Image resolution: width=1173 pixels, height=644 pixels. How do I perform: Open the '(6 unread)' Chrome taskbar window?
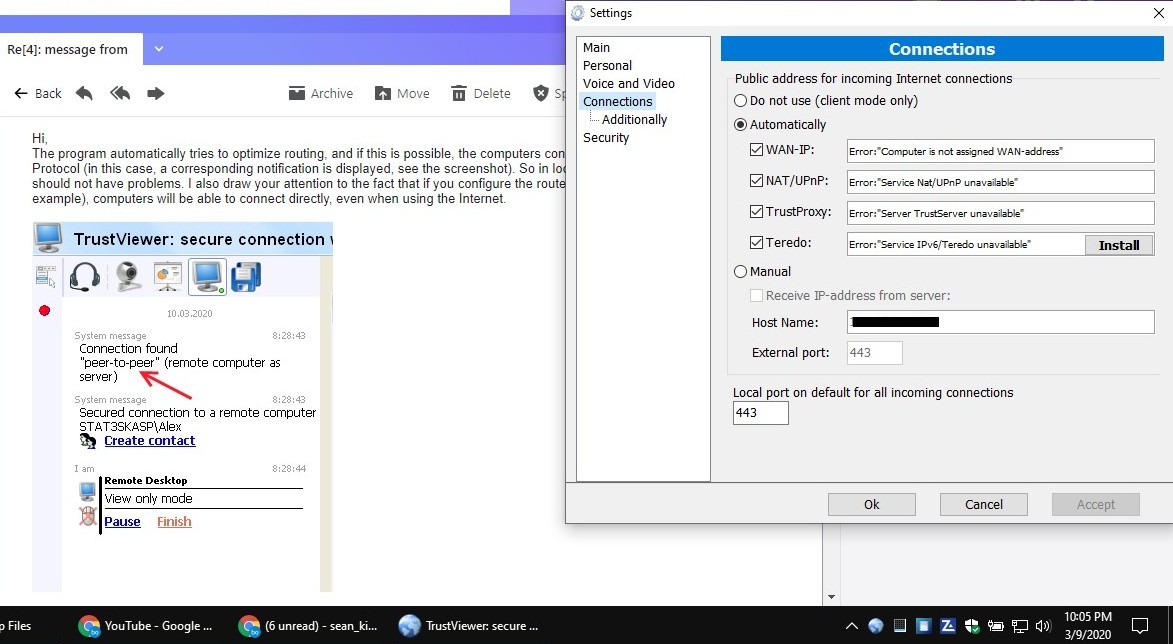(308, 625)
